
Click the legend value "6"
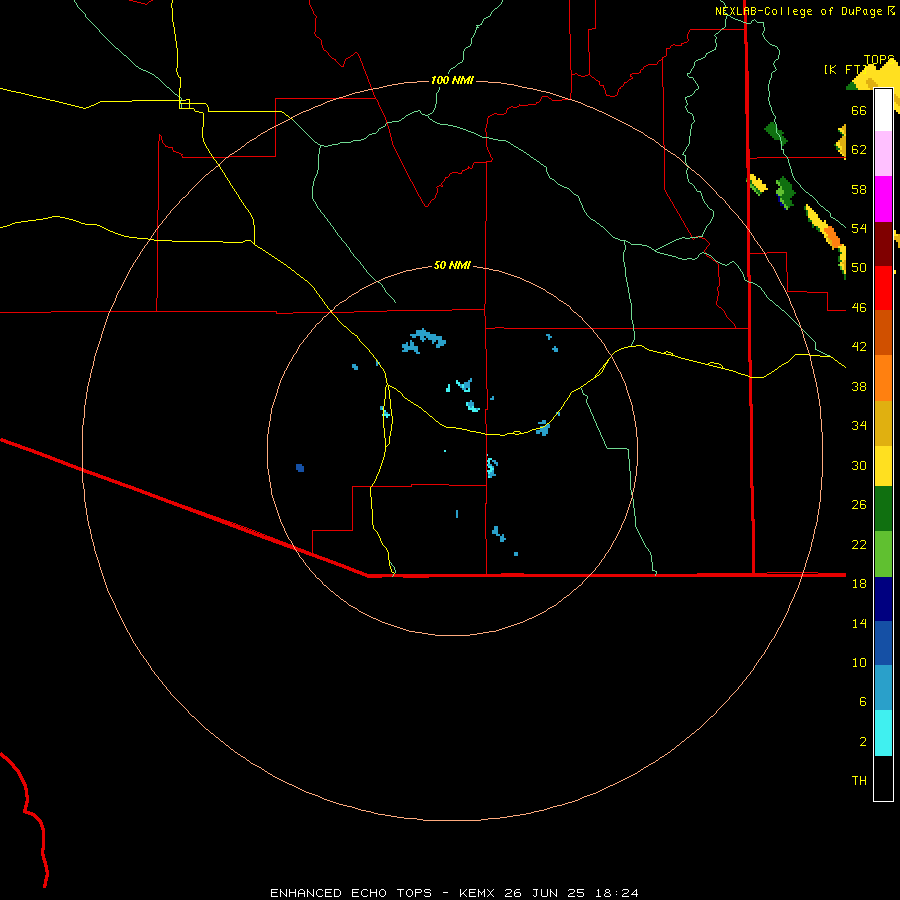pyautogui.click(x=863, y=702)
